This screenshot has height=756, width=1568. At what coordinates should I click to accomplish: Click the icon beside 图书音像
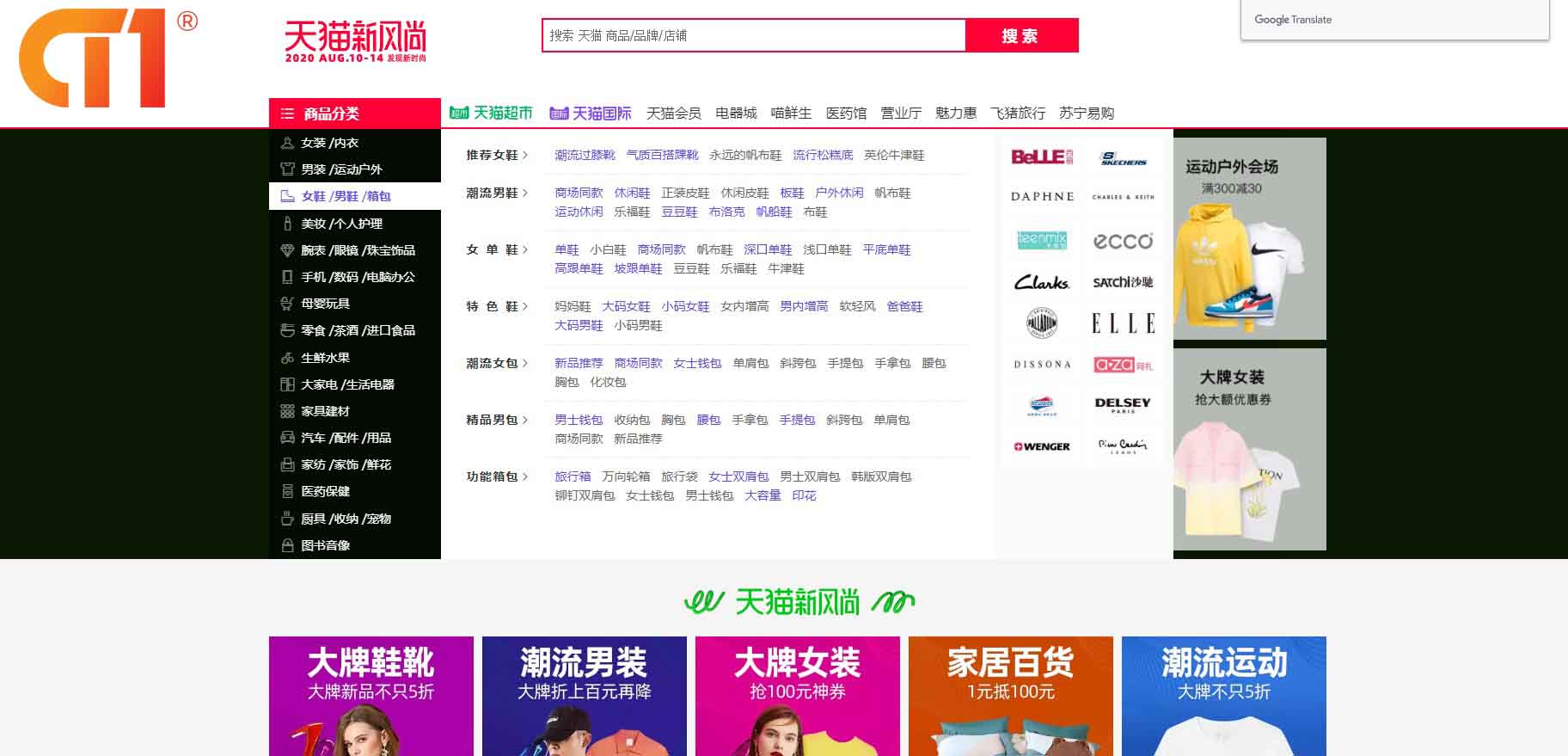coord(287,545)
